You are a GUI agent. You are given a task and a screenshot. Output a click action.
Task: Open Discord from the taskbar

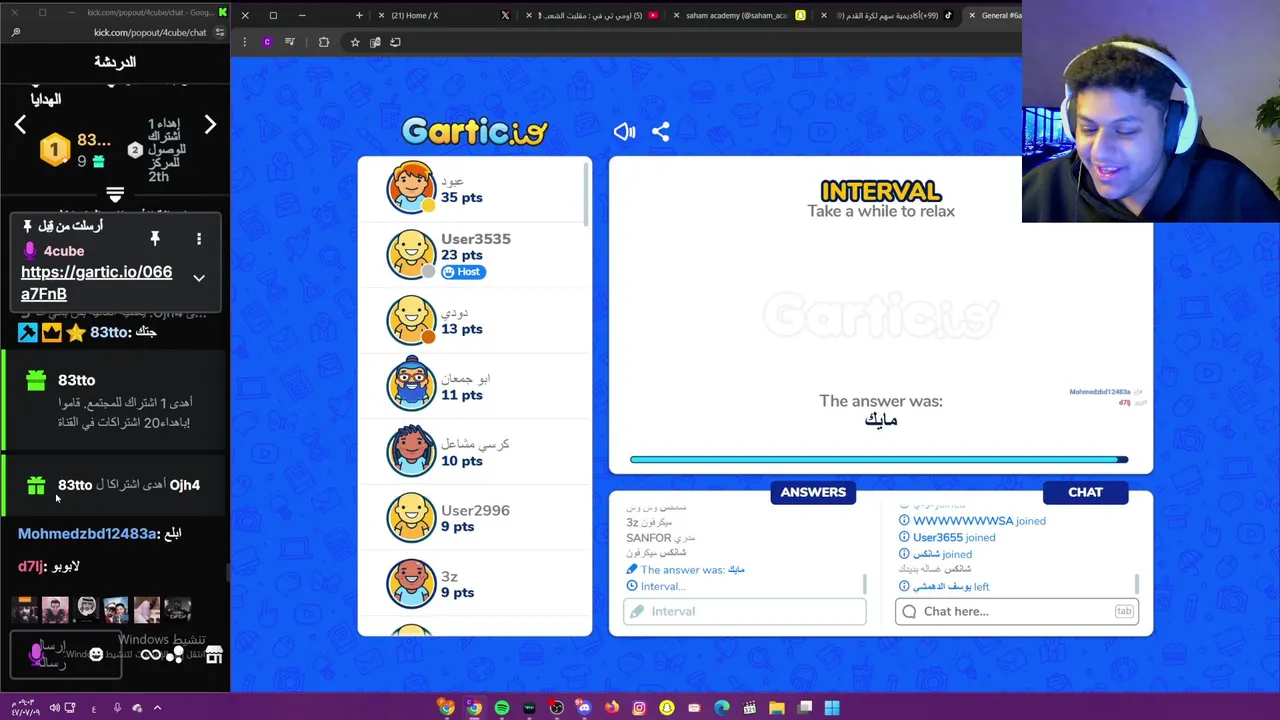pyautogui.click(x=584, y=708)
